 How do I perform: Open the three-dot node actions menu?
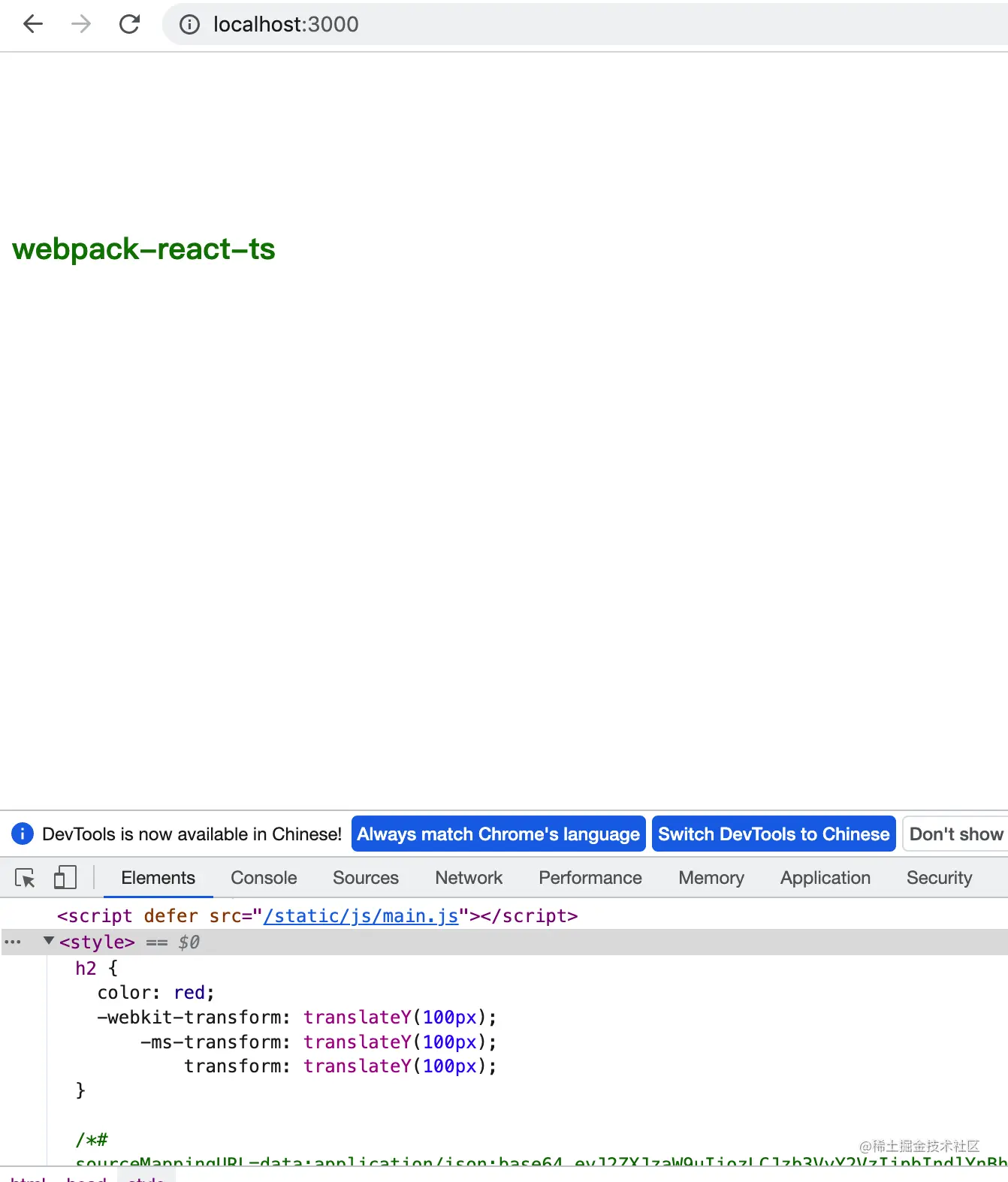pyautogui.click(x=13, y=942)
